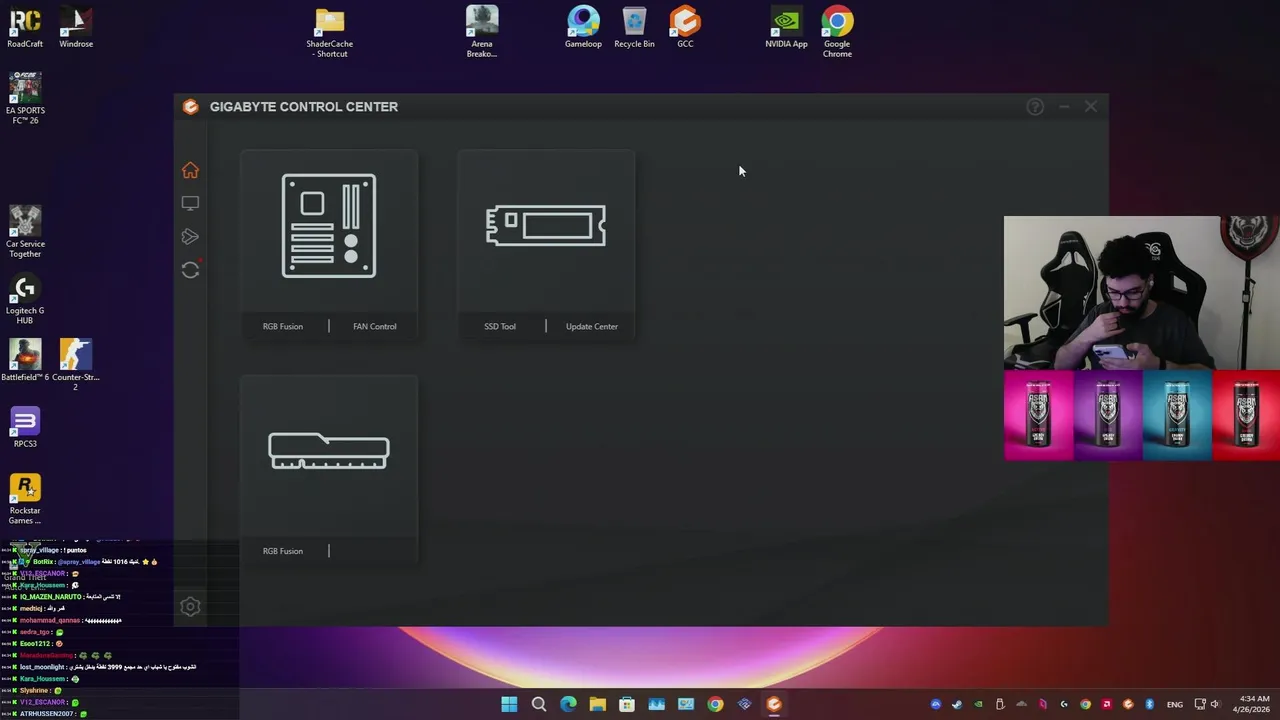The image size is (1280, 720).
Task: Select the Windrose desktop shortcut
Action: click(76, 28)
